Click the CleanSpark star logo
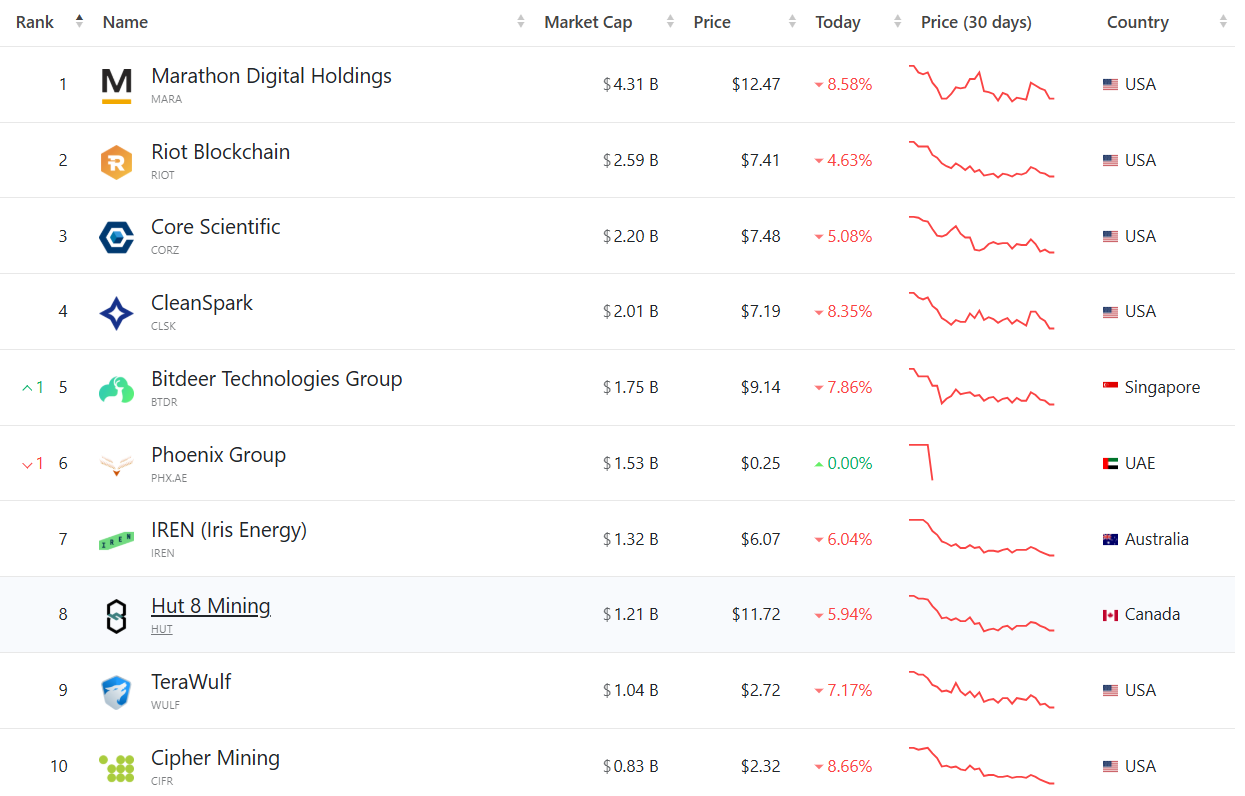 click(x=117, y=313)
